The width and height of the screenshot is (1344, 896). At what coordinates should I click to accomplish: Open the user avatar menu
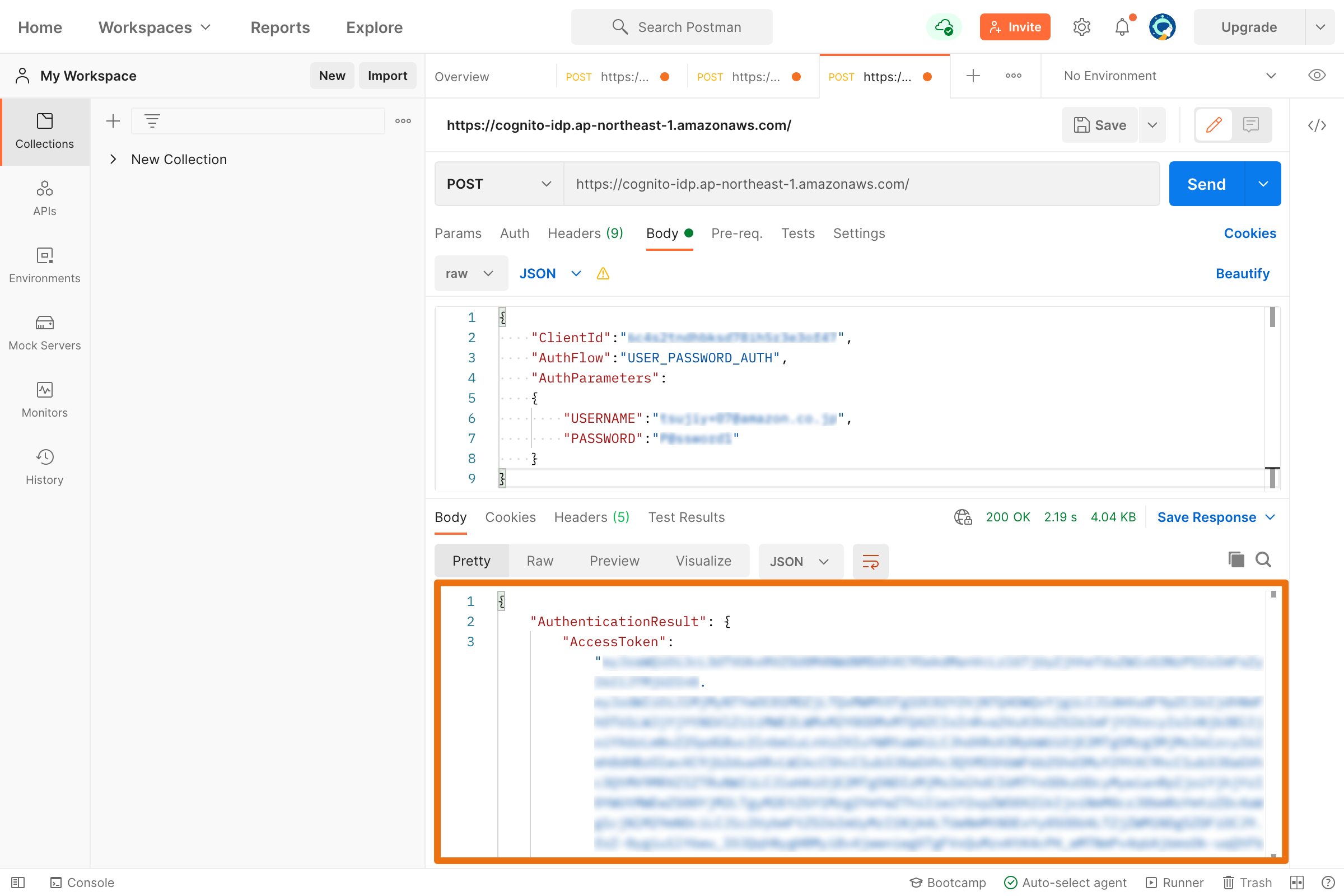pyautogui.click(x=1163, y=27)
